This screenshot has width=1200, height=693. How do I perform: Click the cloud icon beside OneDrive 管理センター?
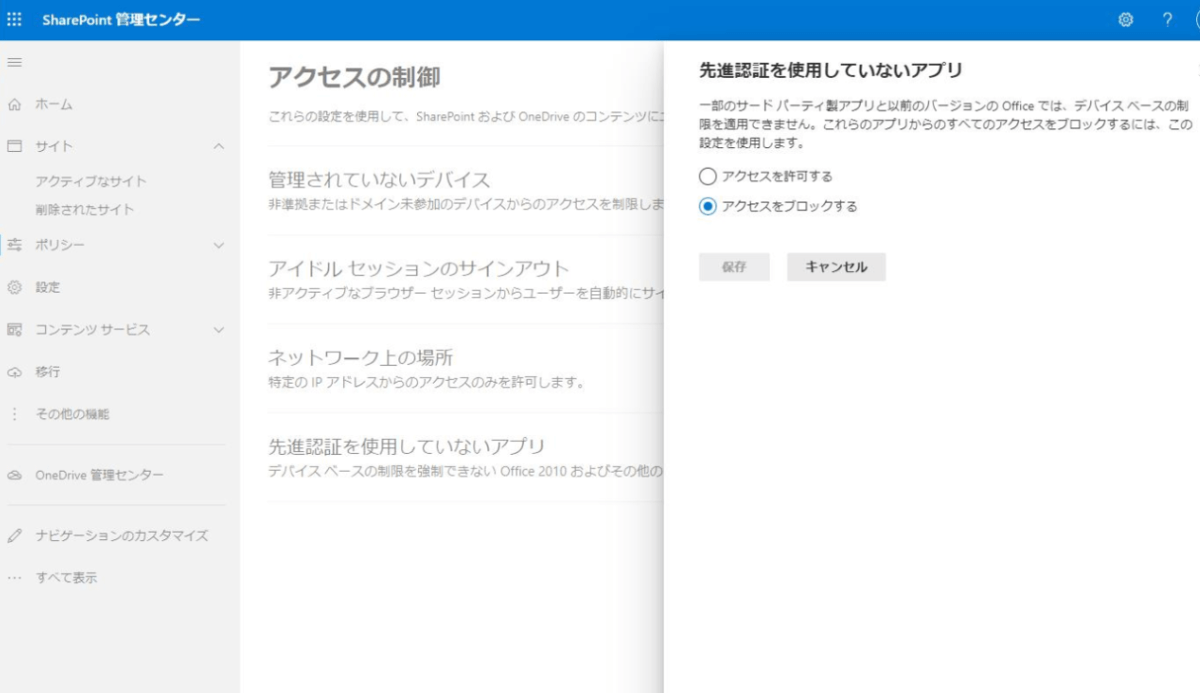14,475
